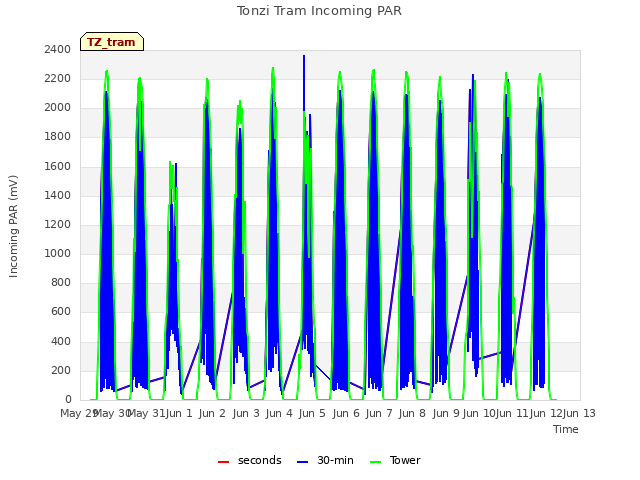
Task: Click the 'Jun 13' x-axis date label
Action: [x=579, y=413]
